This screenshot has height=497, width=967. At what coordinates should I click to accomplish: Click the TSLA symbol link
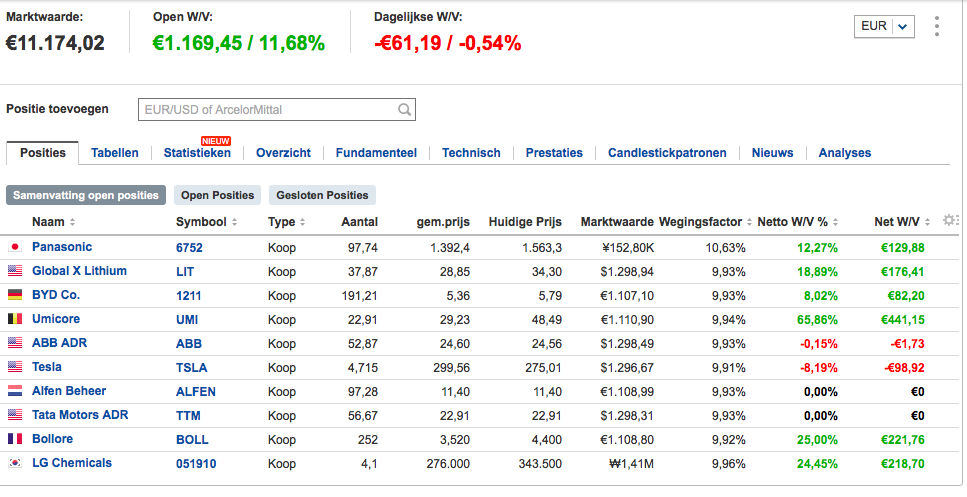pyautogui.click(x=191, y=368)
